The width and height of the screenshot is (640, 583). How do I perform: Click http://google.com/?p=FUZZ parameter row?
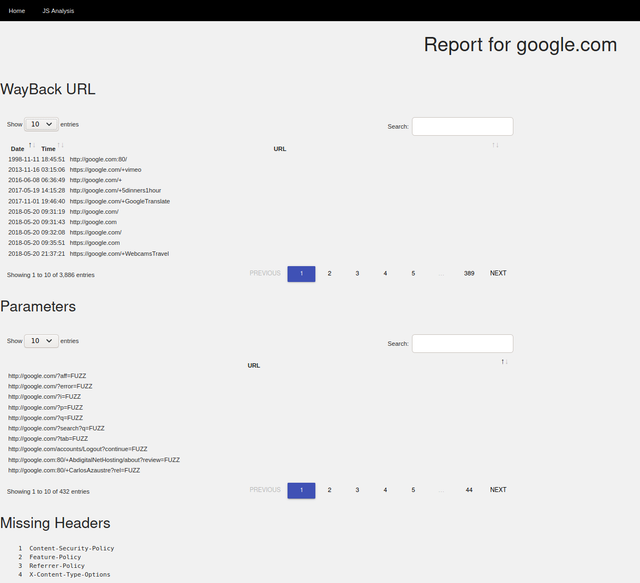coord(45,407)
